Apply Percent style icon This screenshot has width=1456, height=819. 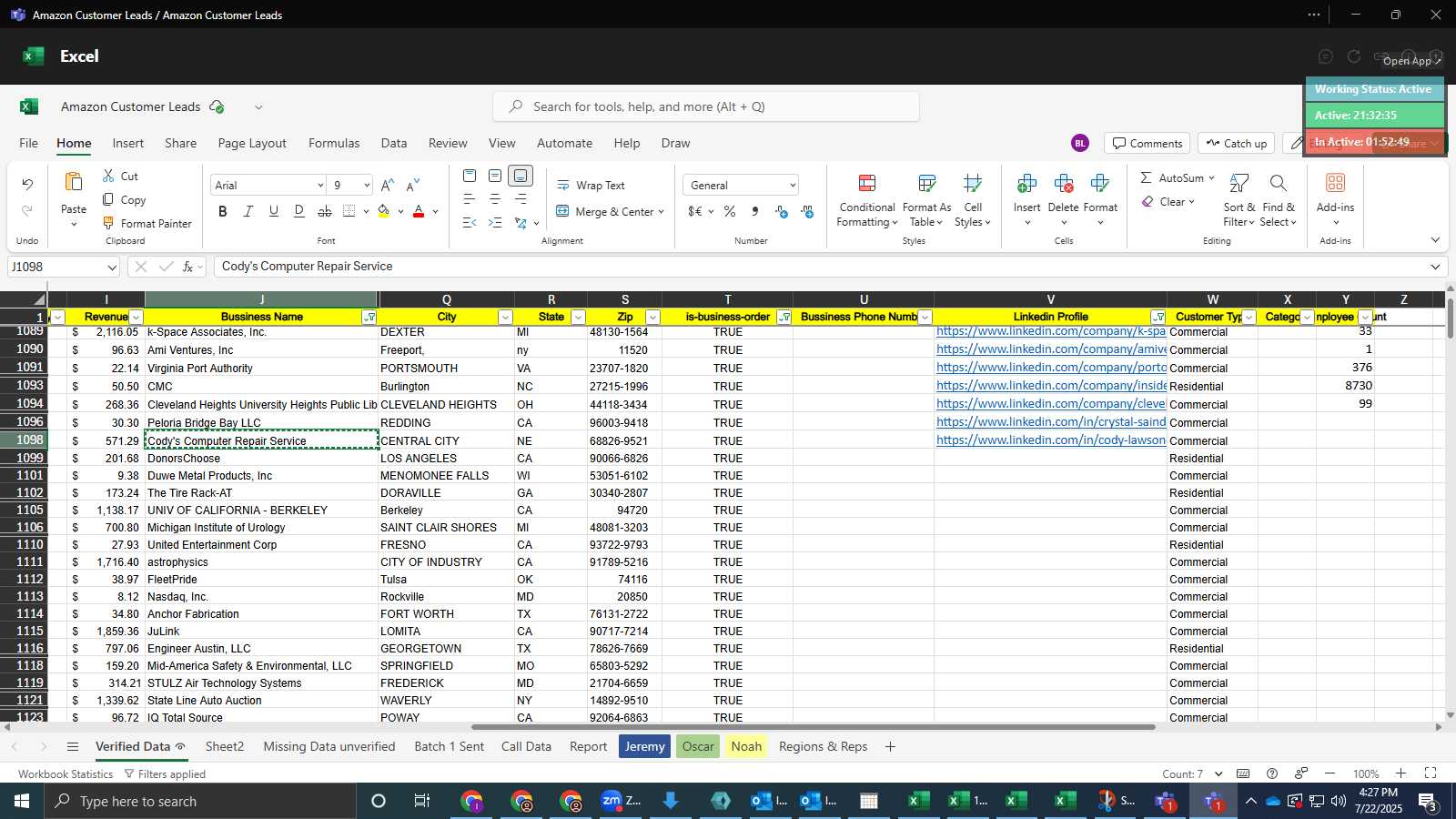point(730,211)
